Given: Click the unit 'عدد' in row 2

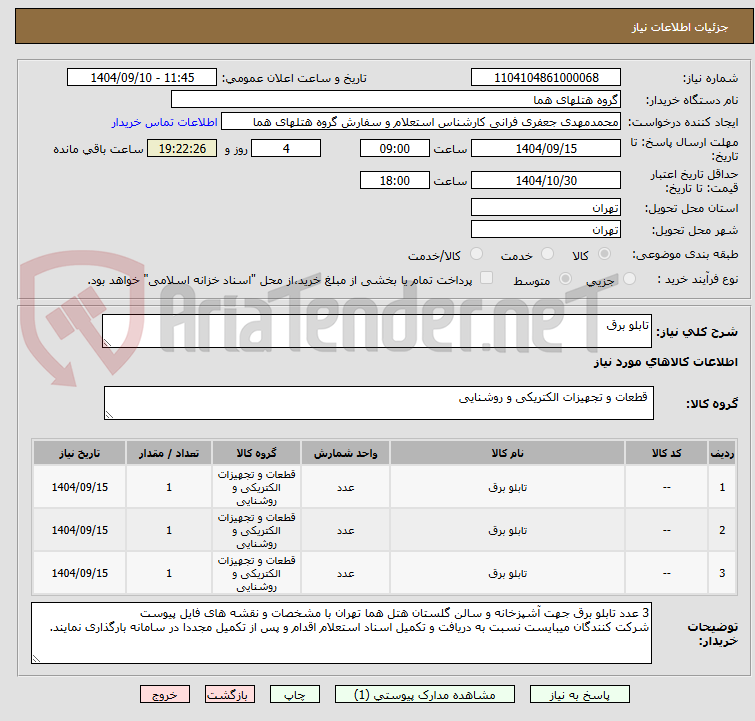Looking at the screenshot, I should point(346,530).
